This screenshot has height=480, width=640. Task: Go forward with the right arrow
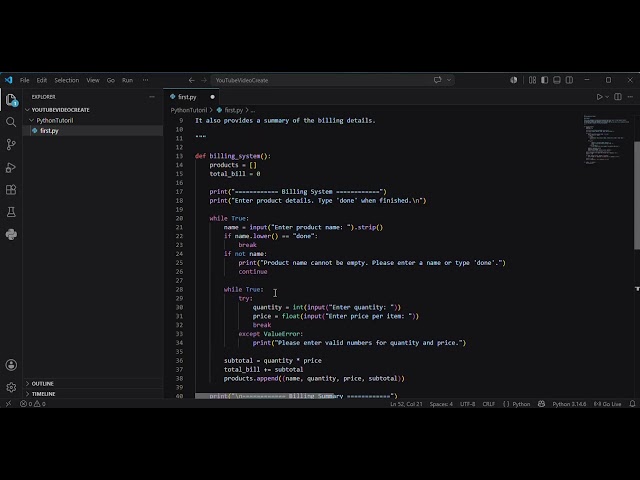204,80
